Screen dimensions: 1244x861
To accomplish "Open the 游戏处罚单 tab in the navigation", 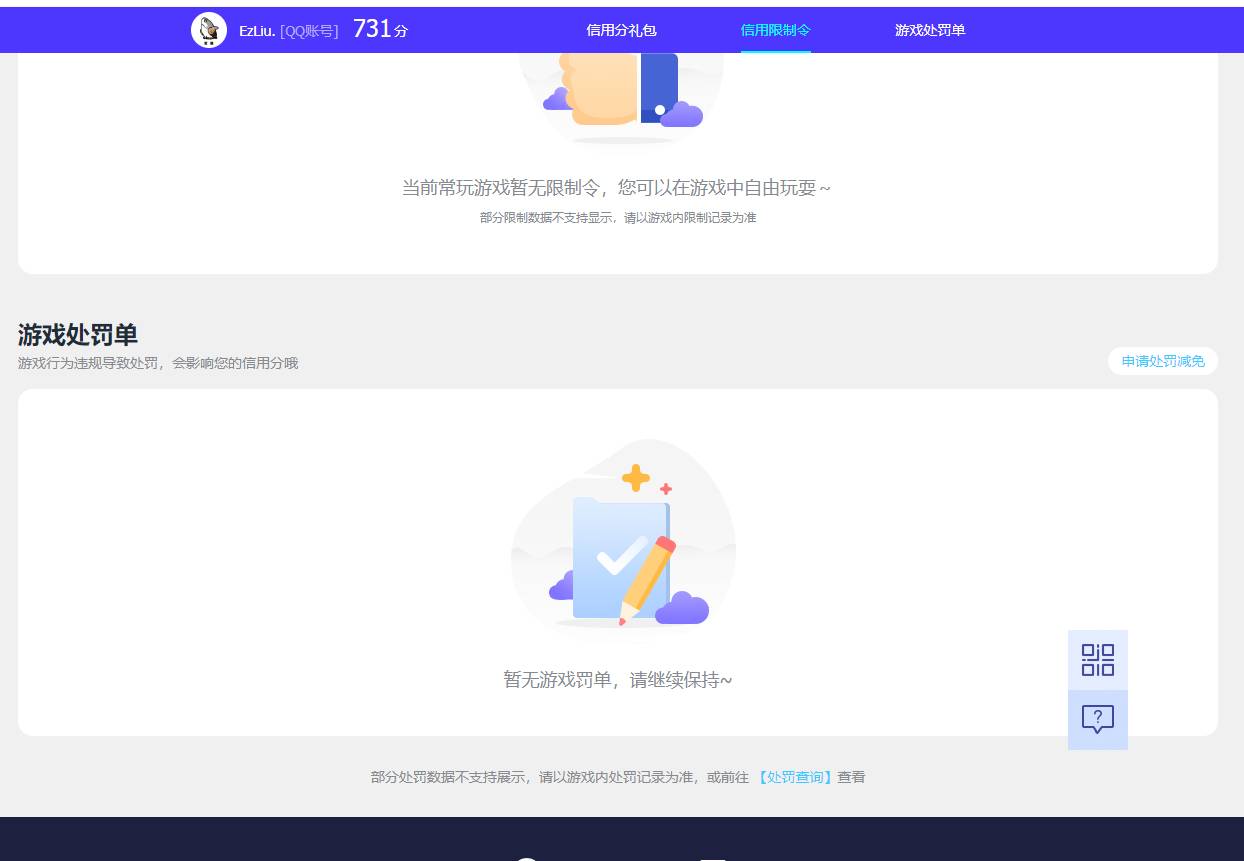I will pos(930,30).
